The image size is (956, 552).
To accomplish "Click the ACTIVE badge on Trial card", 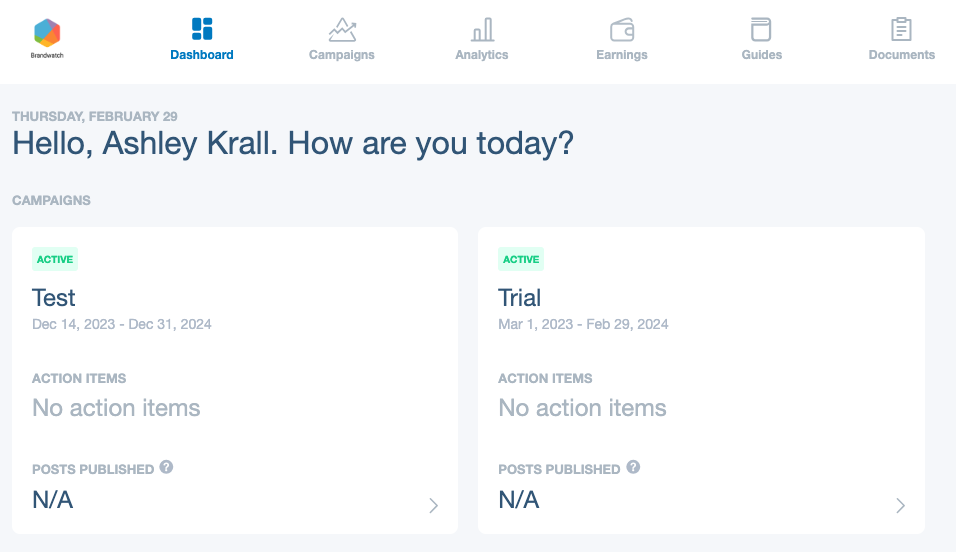I will pyautogui.click(x=521, y=259).
